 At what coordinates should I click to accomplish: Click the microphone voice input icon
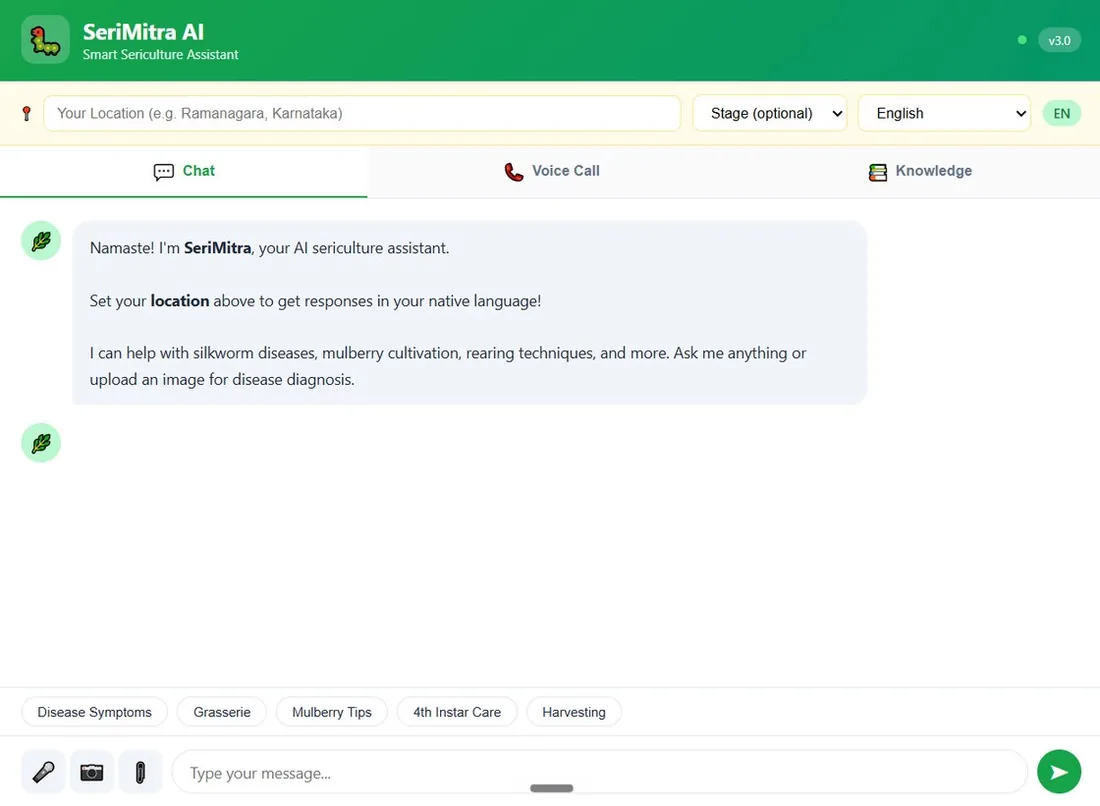coord(43,772)
